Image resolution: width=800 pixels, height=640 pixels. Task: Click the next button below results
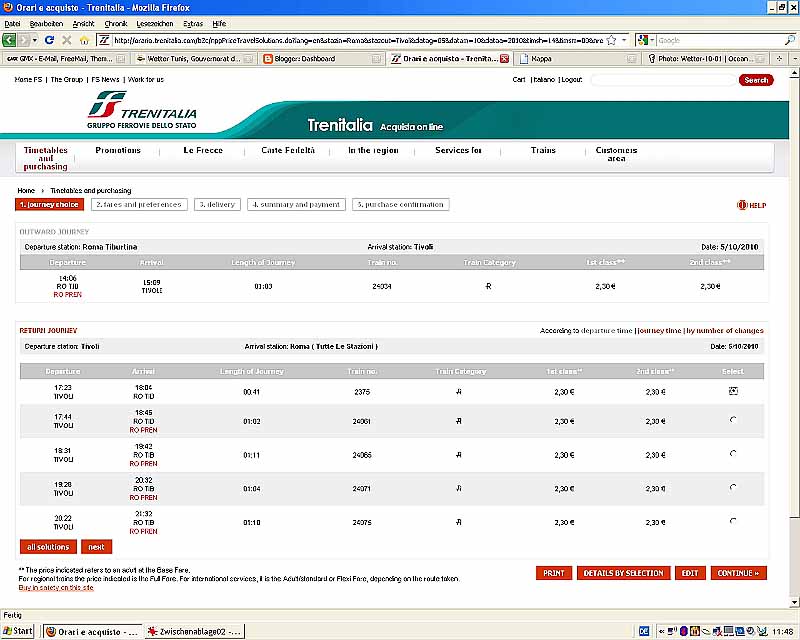click(x=96, y=547)
